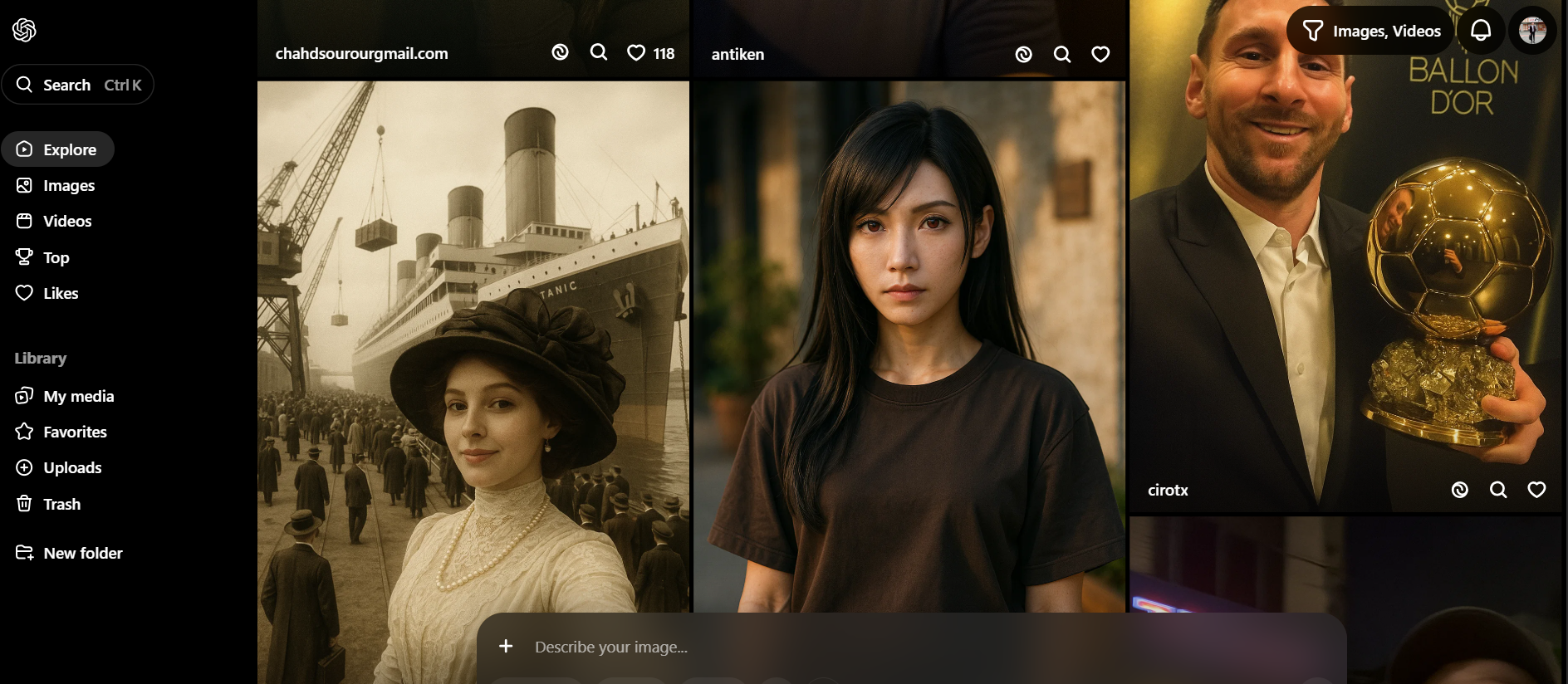The width and height of the screenshot is (1568, 684).
Task: Create a New folder
Action: (x=70, y=553)
